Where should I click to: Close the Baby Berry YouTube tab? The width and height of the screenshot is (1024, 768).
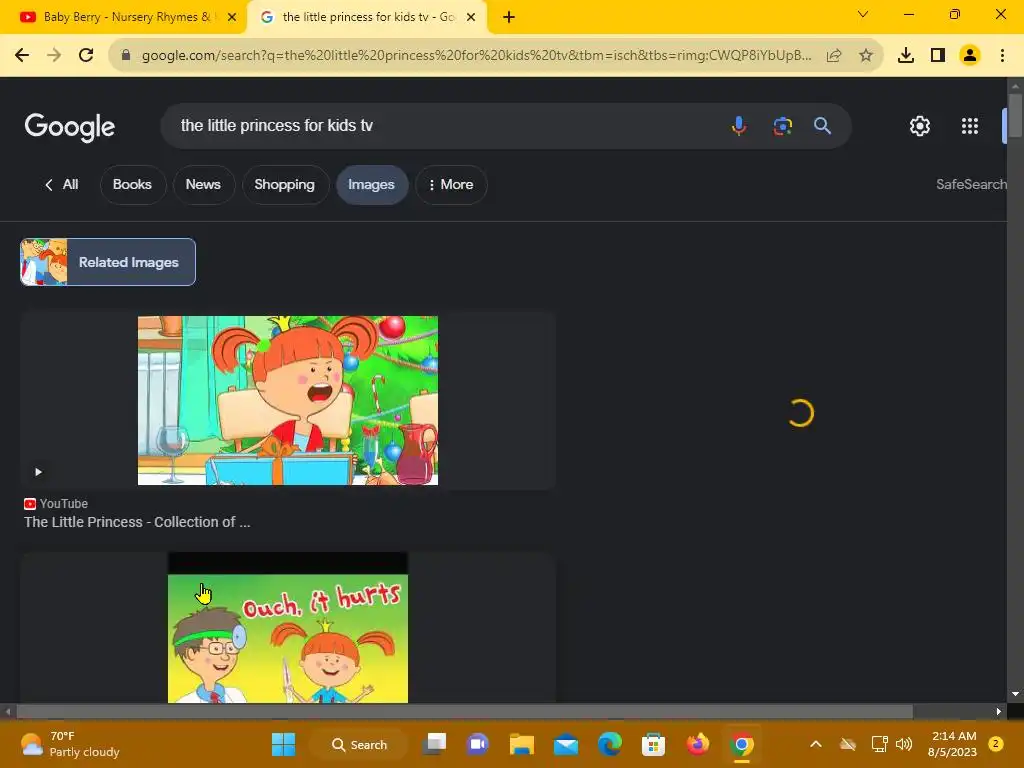(x=232, y=17)
